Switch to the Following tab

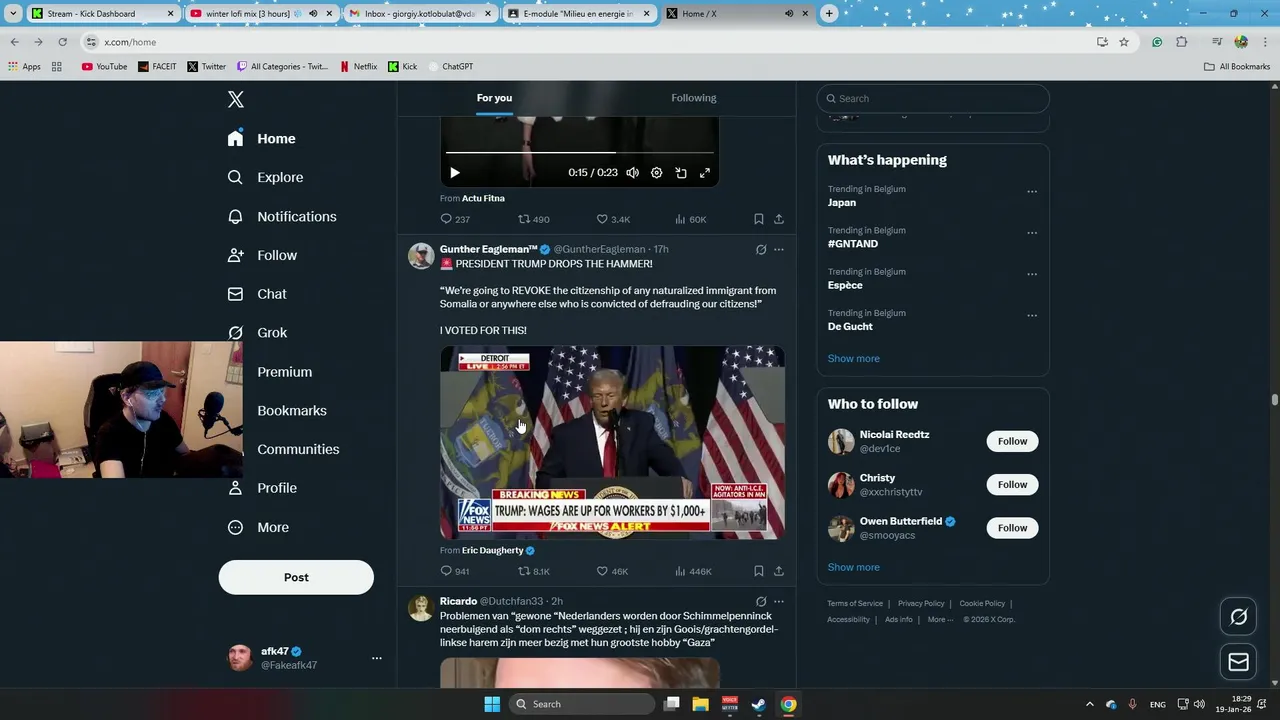coord(693,98)
